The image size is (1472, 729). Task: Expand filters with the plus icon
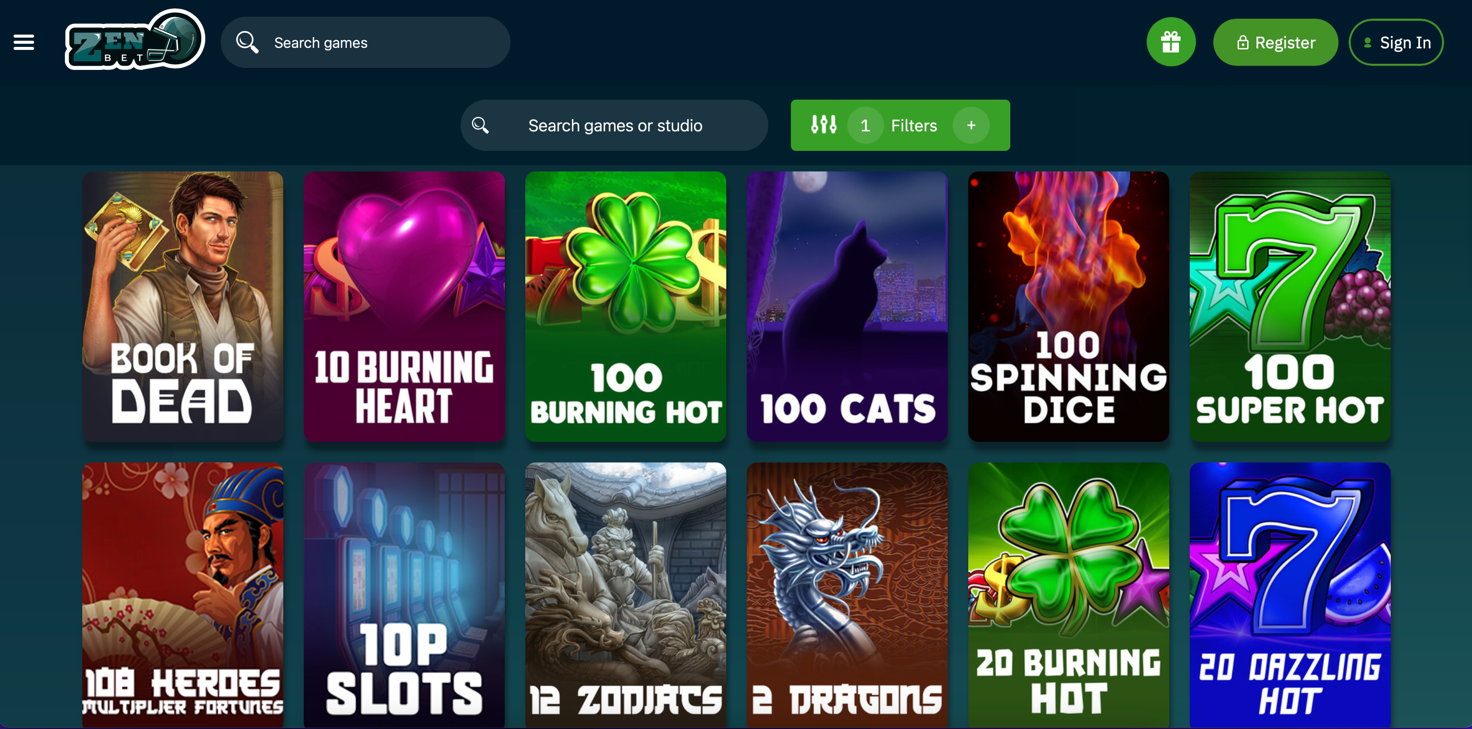click(x=971, y=125)
